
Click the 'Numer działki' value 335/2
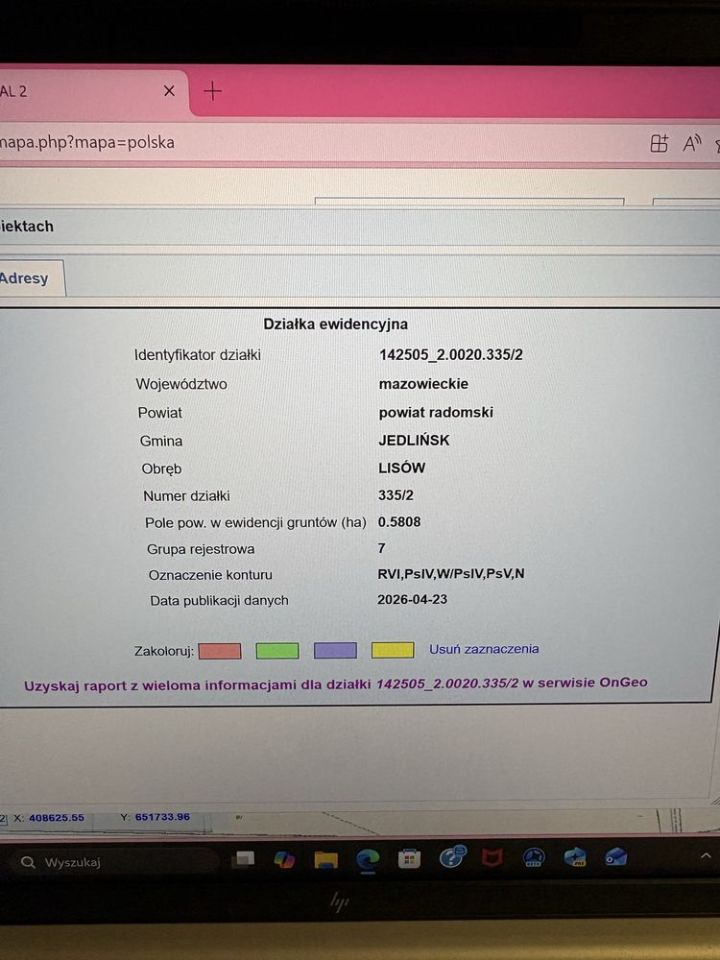click(396, 495)
